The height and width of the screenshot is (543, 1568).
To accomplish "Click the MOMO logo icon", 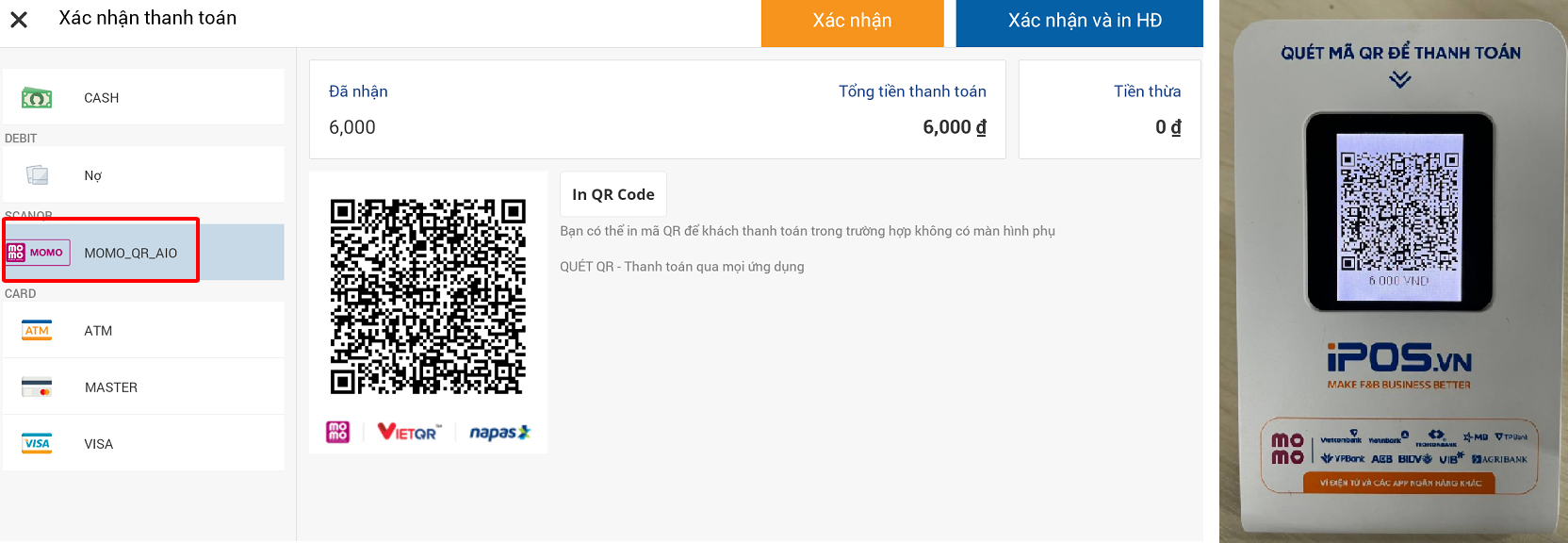I will click(38, 253).
